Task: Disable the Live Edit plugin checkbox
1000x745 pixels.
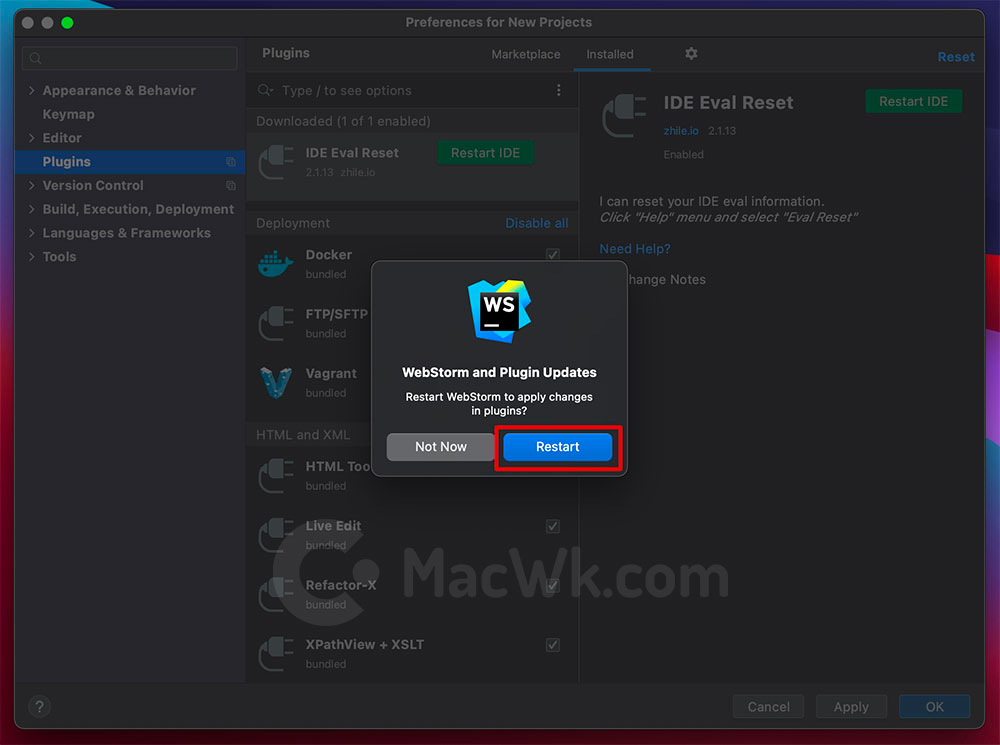Action: pyautogui.click(x=553, y=526)
